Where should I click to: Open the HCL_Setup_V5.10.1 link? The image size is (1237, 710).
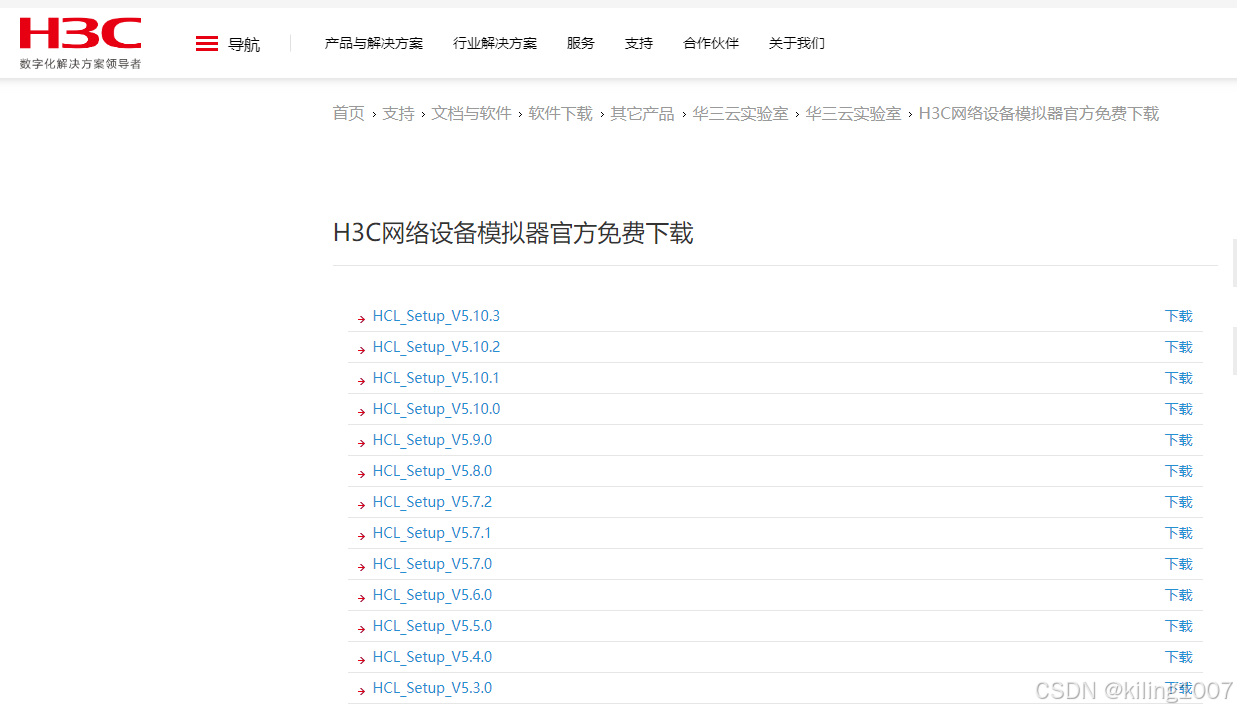click(436, 378)
